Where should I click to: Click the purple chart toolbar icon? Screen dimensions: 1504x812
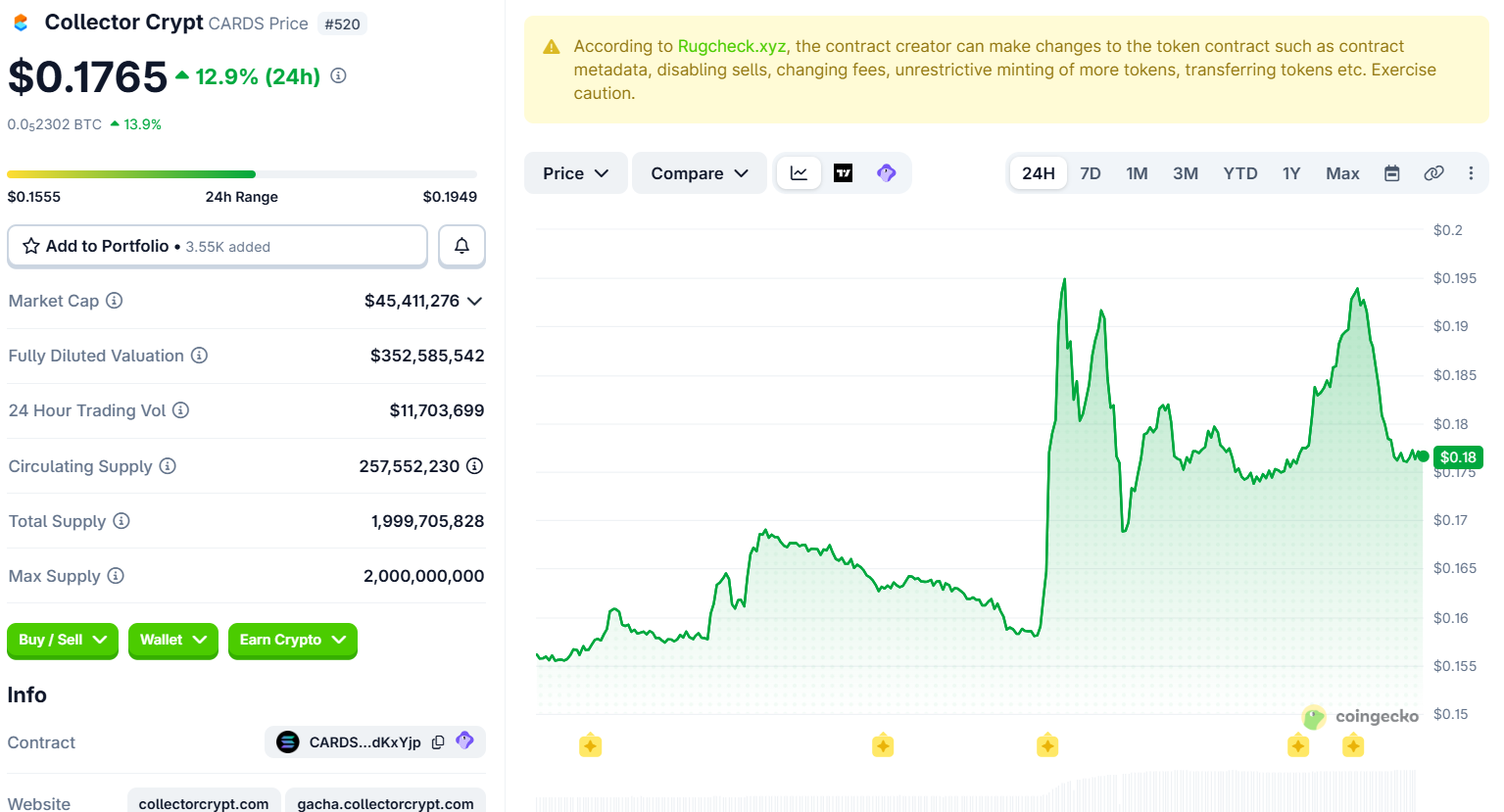tap(887, 173)
